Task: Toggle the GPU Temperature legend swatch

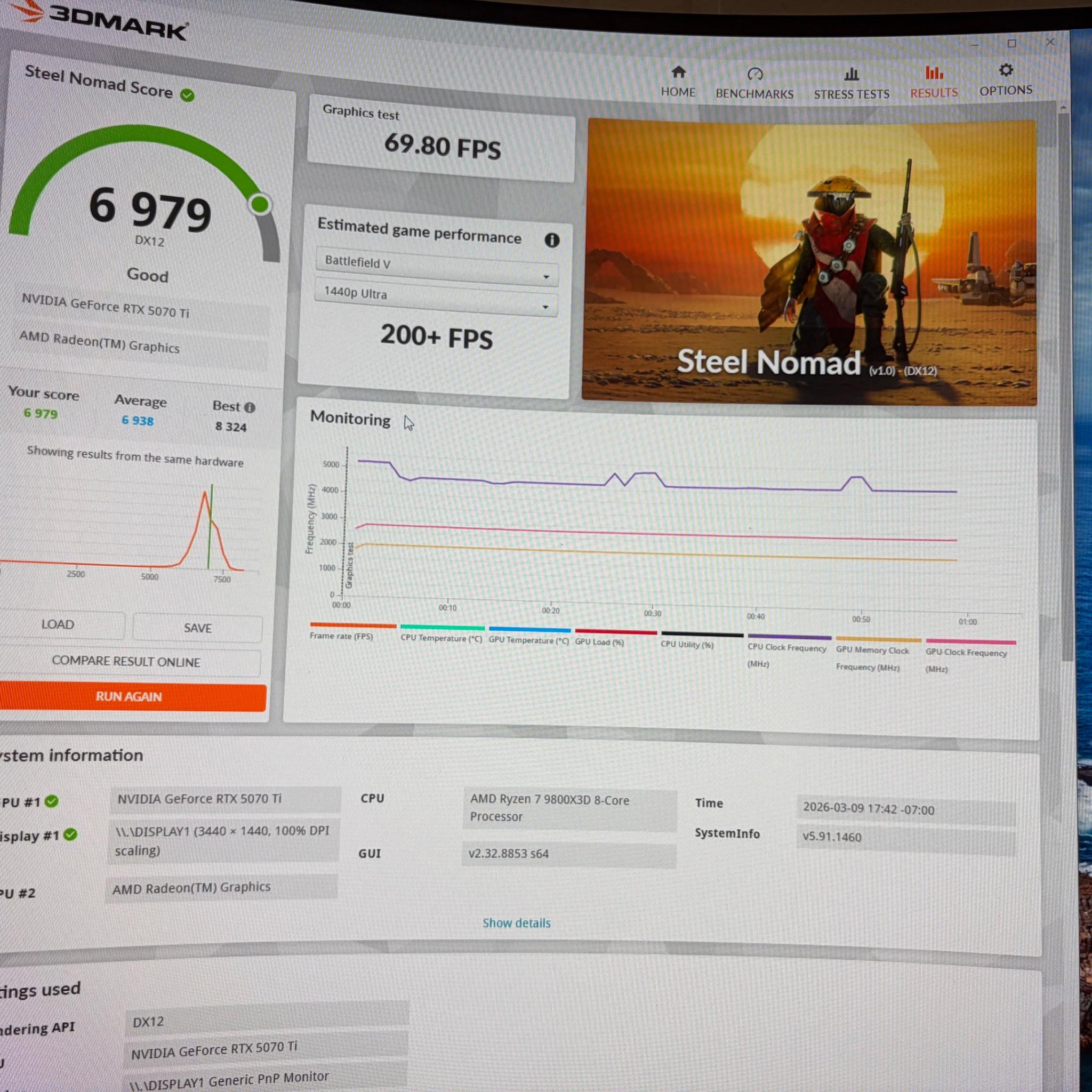Action: click(529, 630)
